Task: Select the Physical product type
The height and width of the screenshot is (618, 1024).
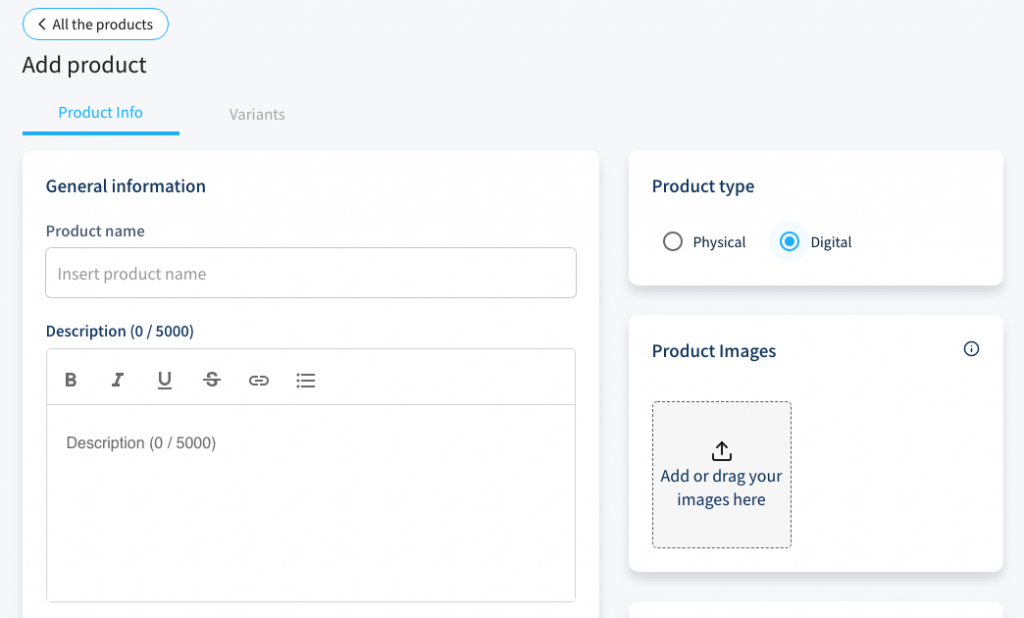Action: 673,242
